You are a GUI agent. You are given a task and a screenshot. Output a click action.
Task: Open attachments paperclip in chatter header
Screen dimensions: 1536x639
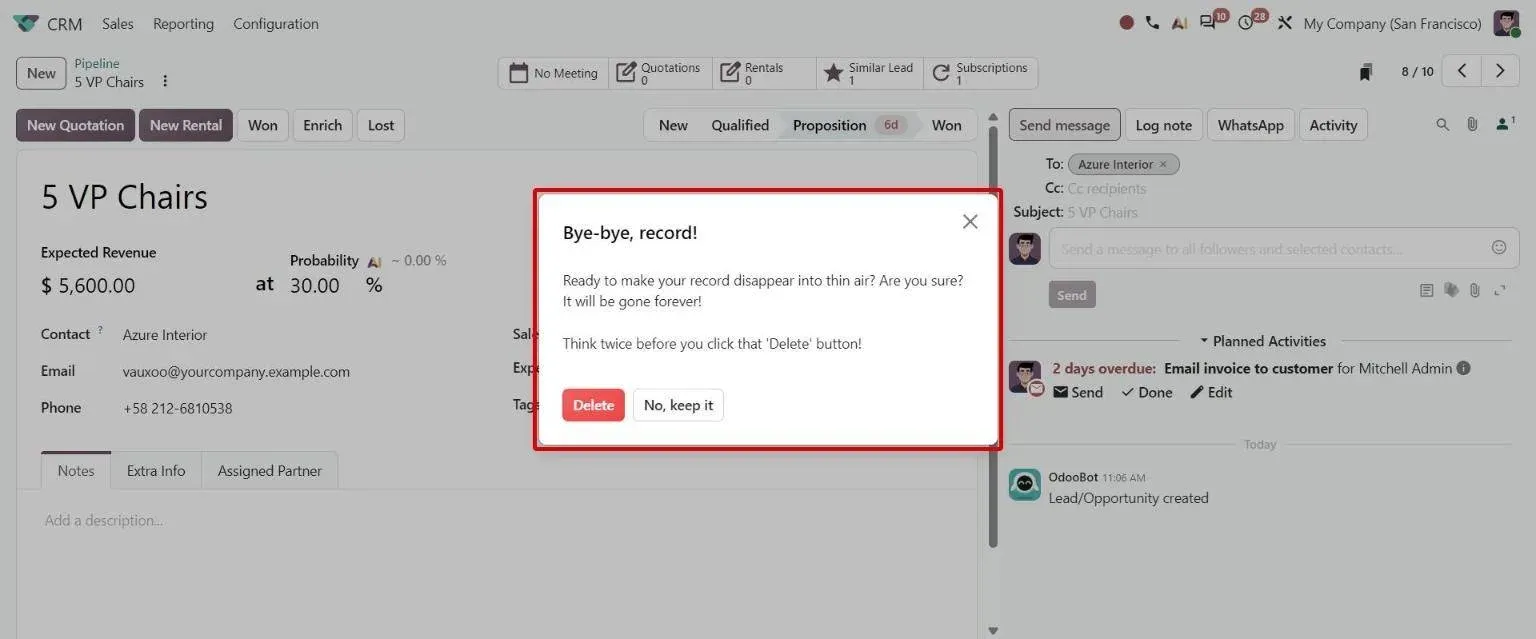click(1472, 125)
